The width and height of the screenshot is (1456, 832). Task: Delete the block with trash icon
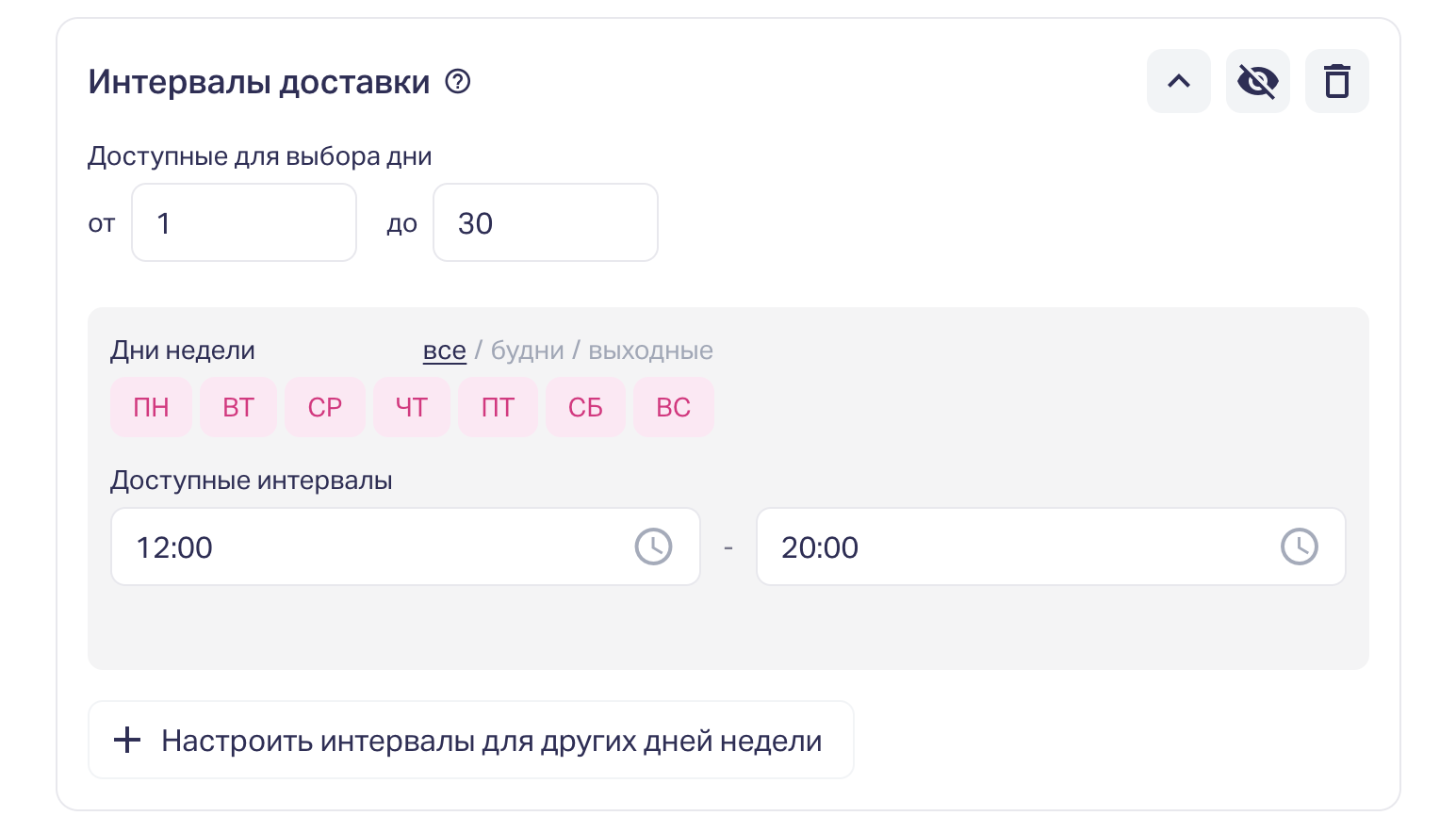[x=1336, y=81]
